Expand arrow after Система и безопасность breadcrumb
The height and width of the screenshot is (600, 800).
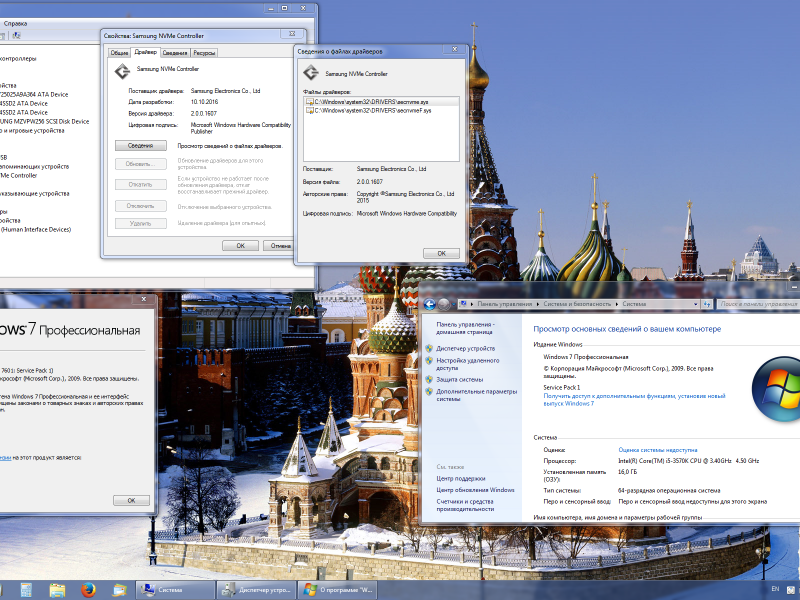(616, 304)
